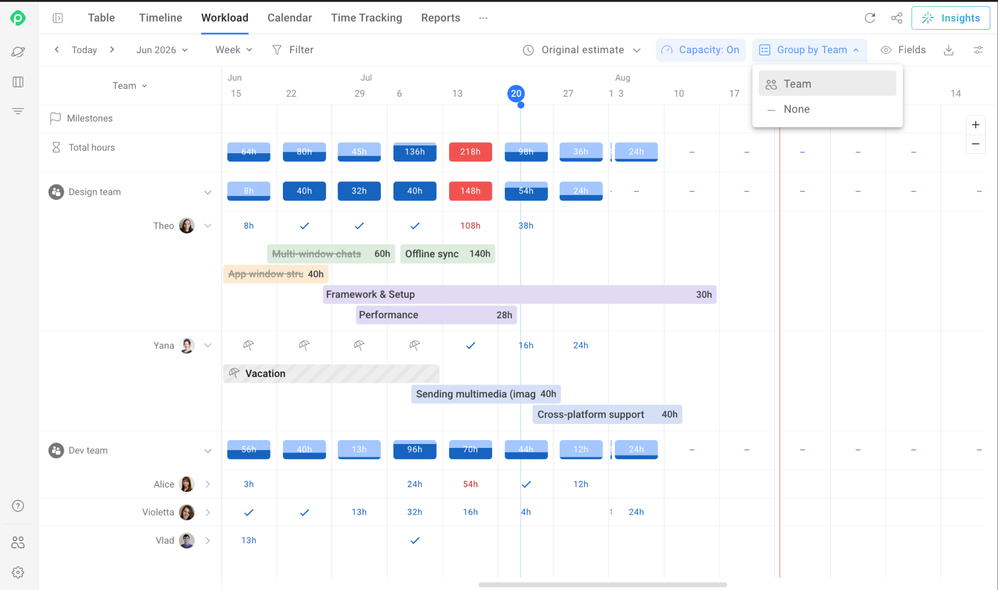Toggle Capacity: On setting

click(700, 50)
